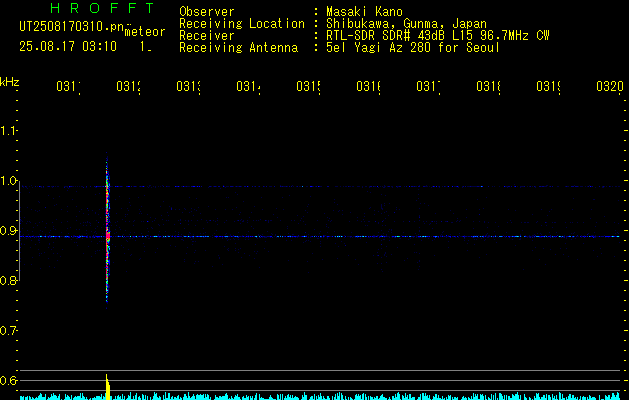Click the 0313 time marker
This screenshot has height=400, width=629.
(188, 86)
